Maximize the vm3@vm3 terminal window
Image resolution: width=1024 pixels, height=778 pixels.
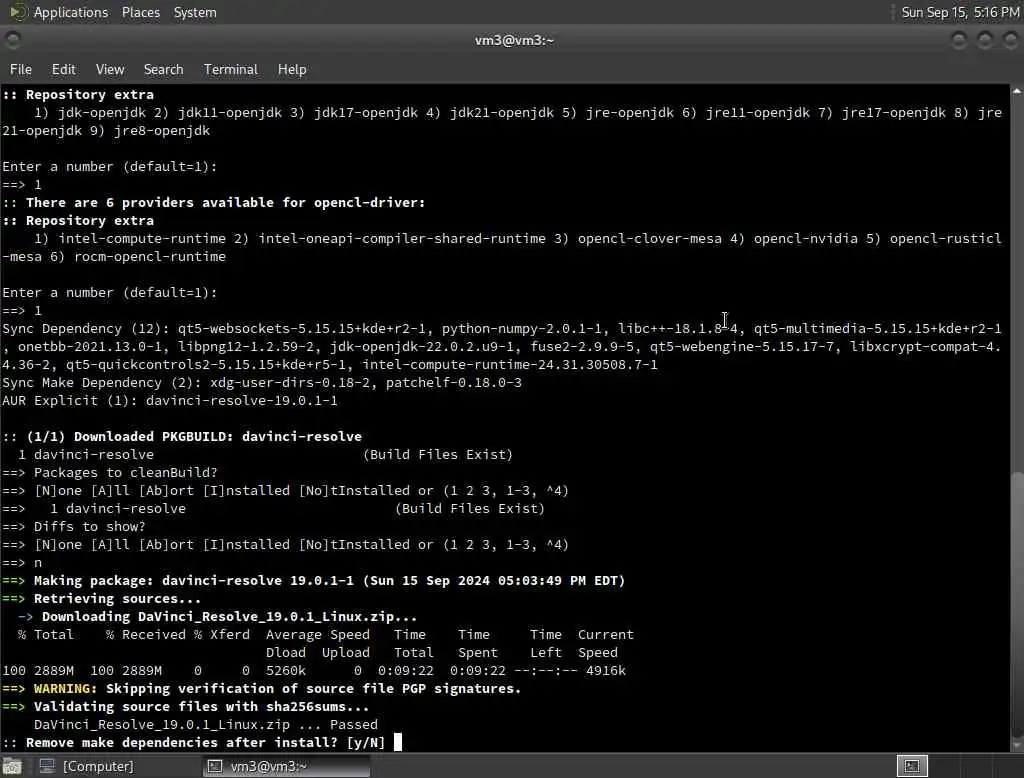(985, 41)
